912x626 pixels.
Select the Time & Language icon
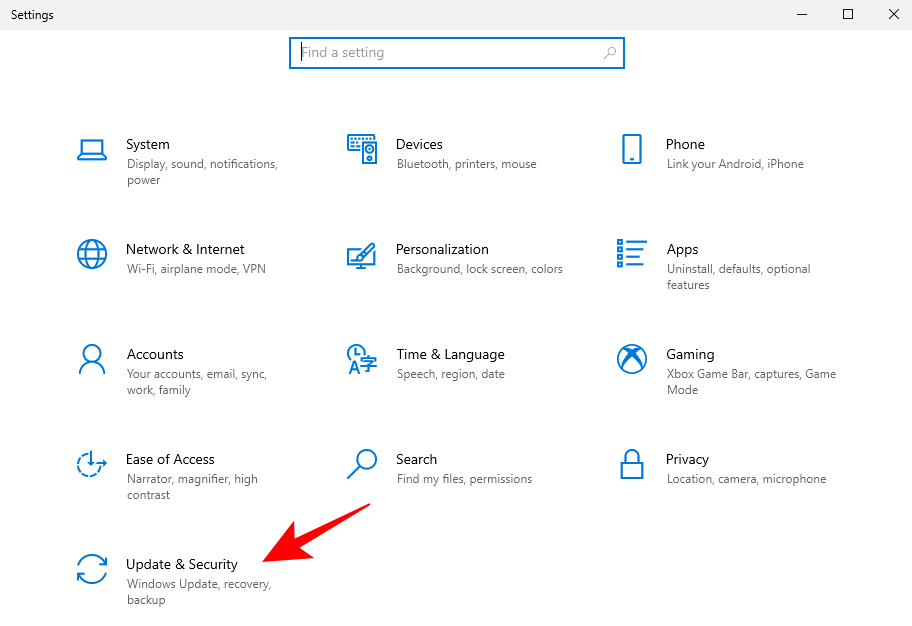[361, 358]
